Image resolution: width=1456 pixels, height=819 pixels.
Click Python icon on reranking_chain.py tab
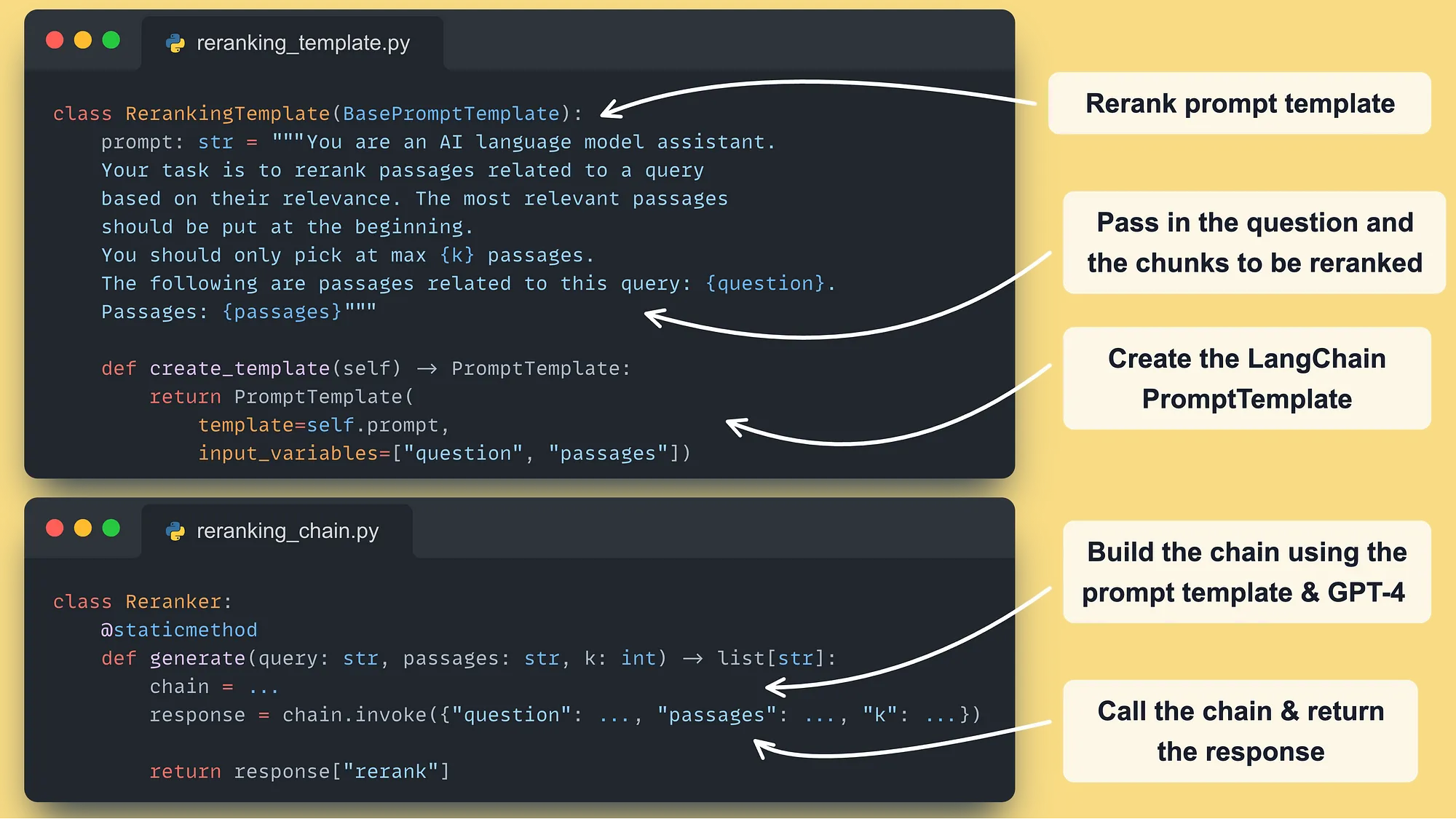pyautogui.click(x=175, y=531)
